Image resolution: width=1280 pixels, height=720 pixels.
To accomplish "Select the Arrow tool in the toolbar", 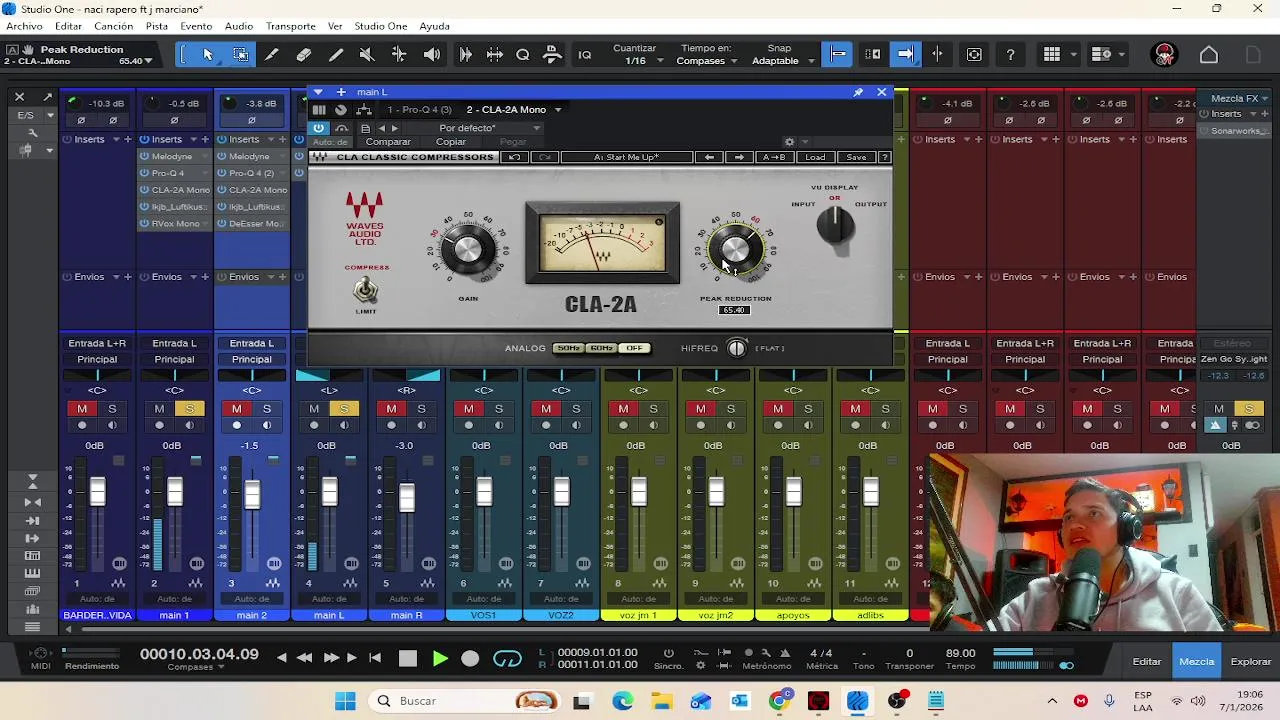I will point(208,55).
